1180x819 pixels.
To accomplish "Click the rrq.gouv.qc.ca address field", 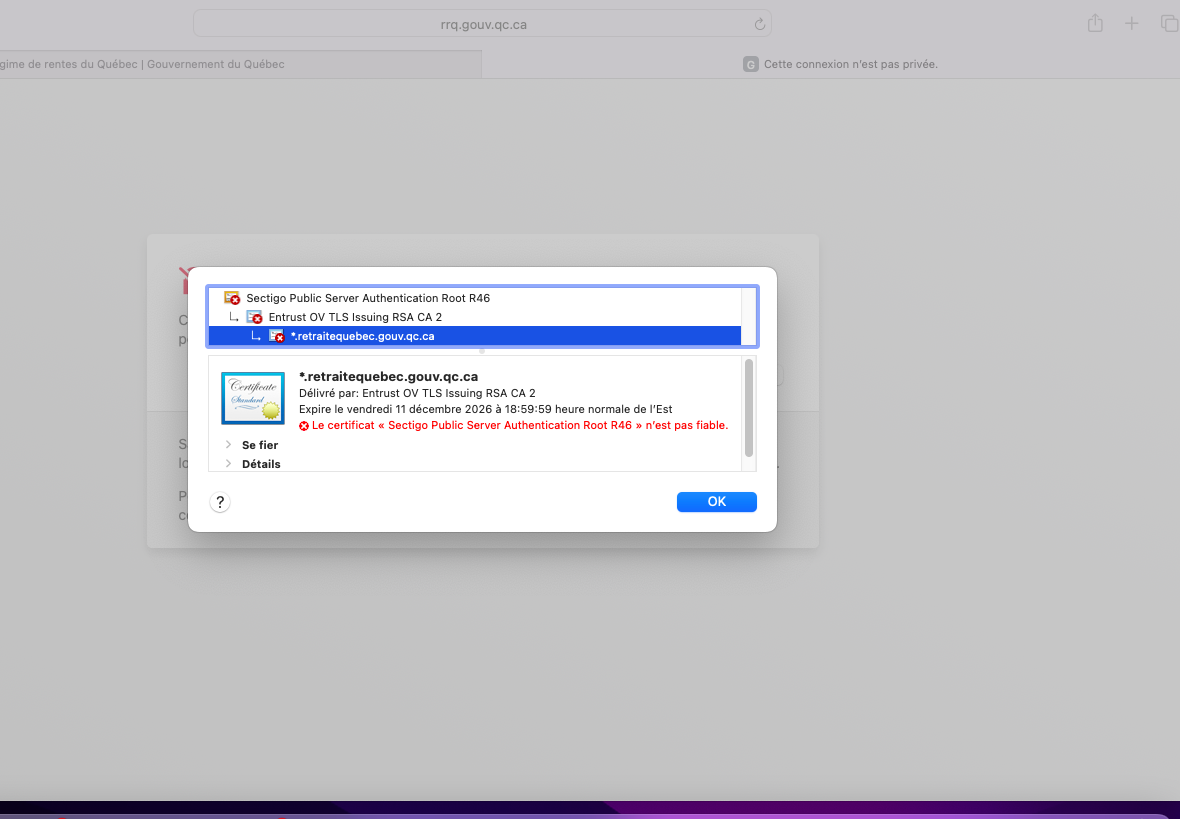I will point(482,24).
